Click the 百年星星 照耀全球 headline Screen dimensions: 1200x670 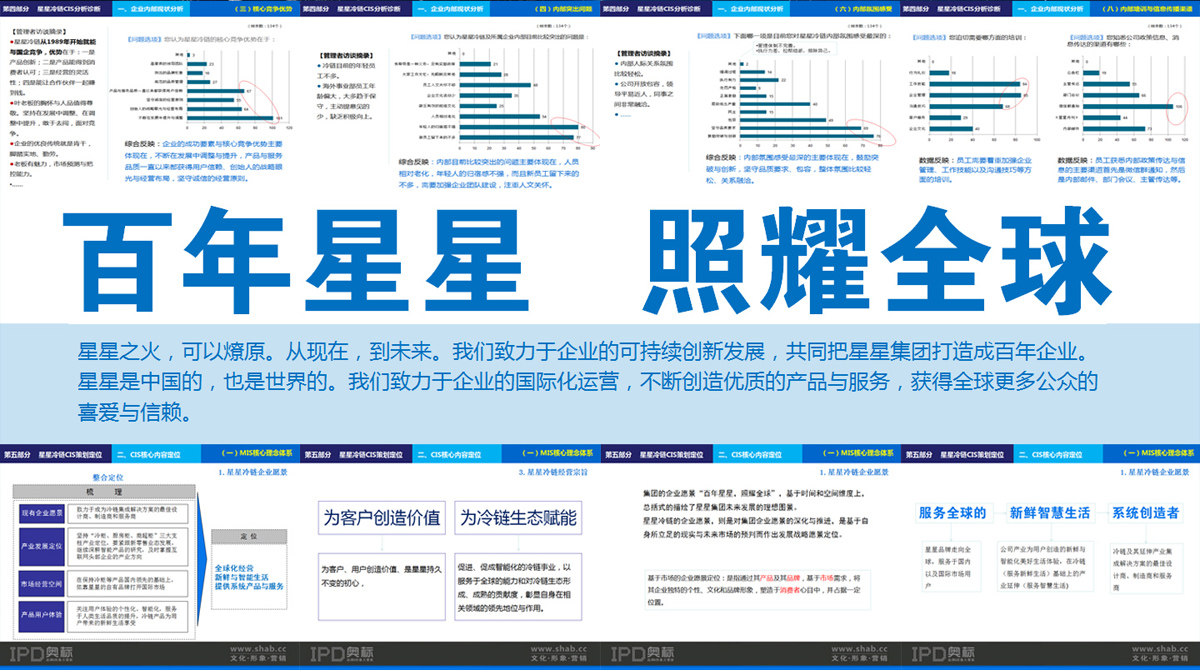[x=598, y=263]
